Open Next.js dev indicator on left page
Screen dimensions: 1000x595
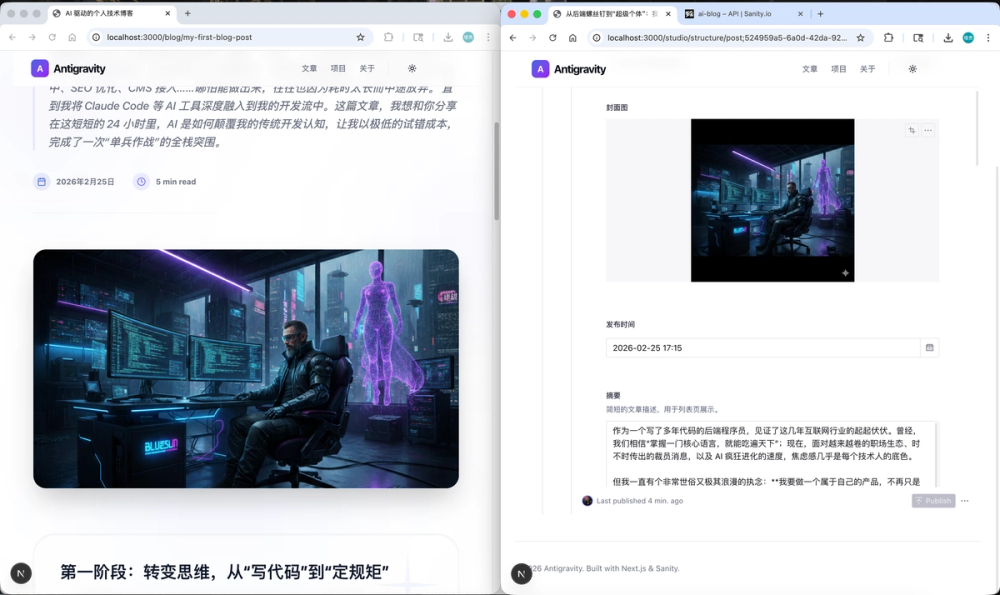click(x=21, y=573)
